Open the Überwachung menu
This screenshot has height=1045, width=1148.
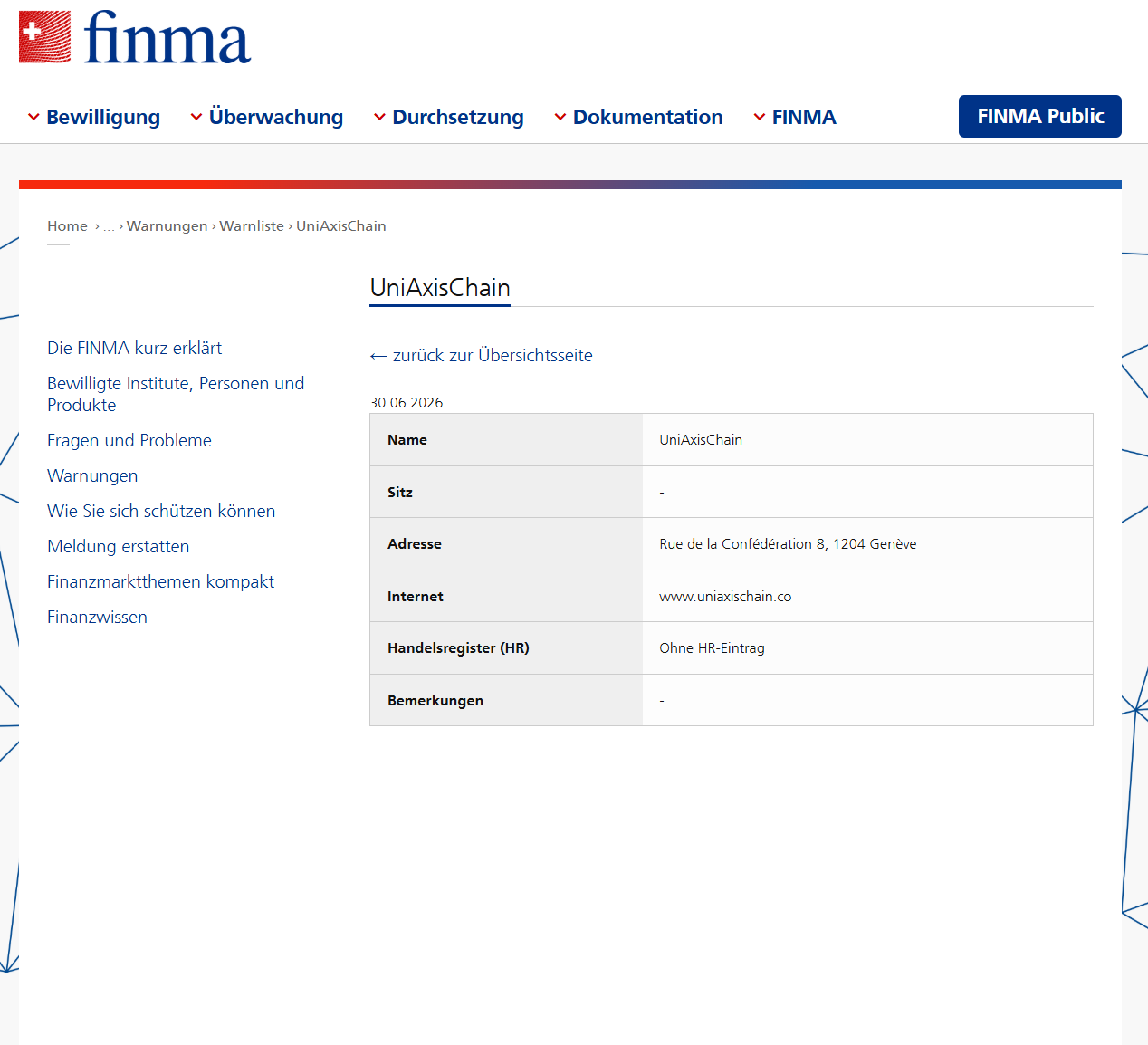coord(266,117)
